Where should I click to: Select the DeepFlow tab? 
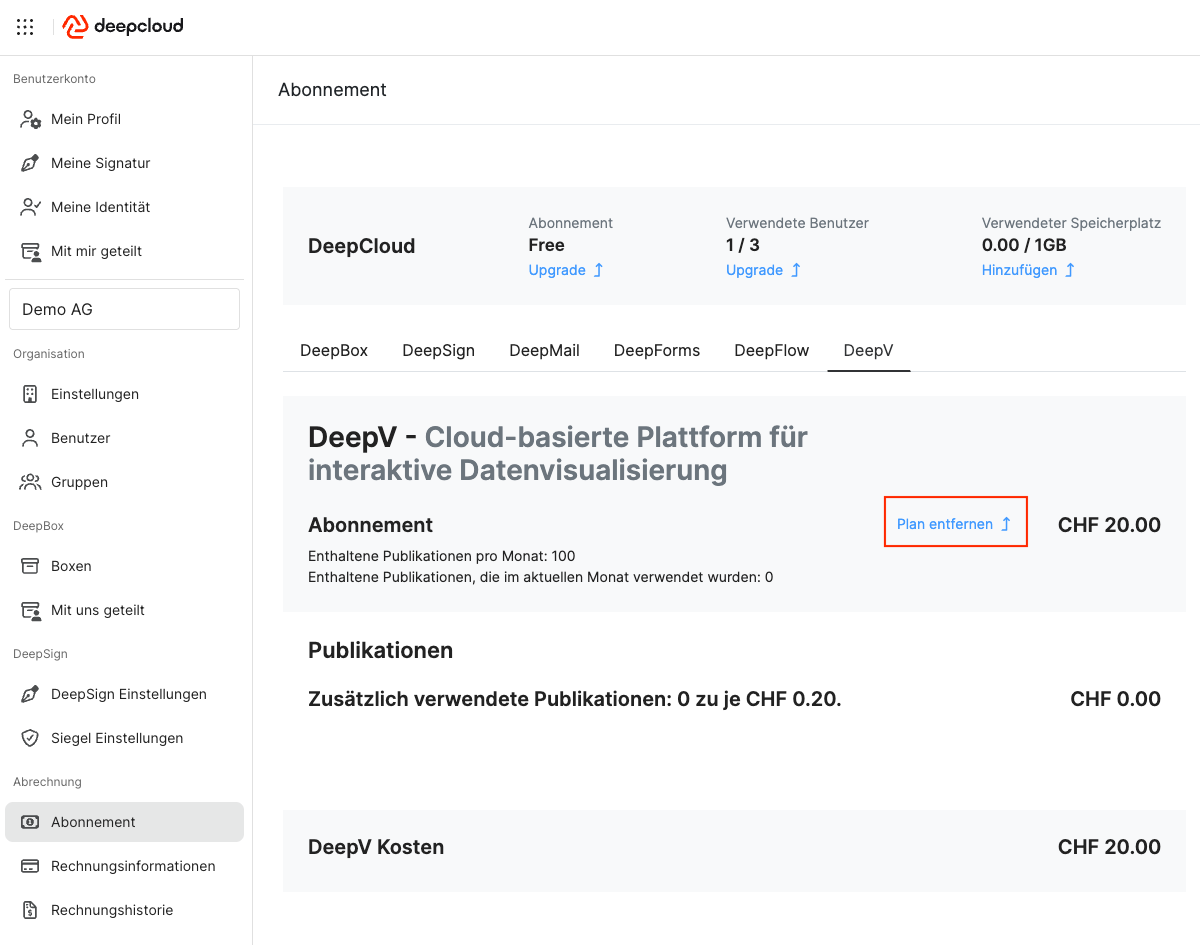771,350
